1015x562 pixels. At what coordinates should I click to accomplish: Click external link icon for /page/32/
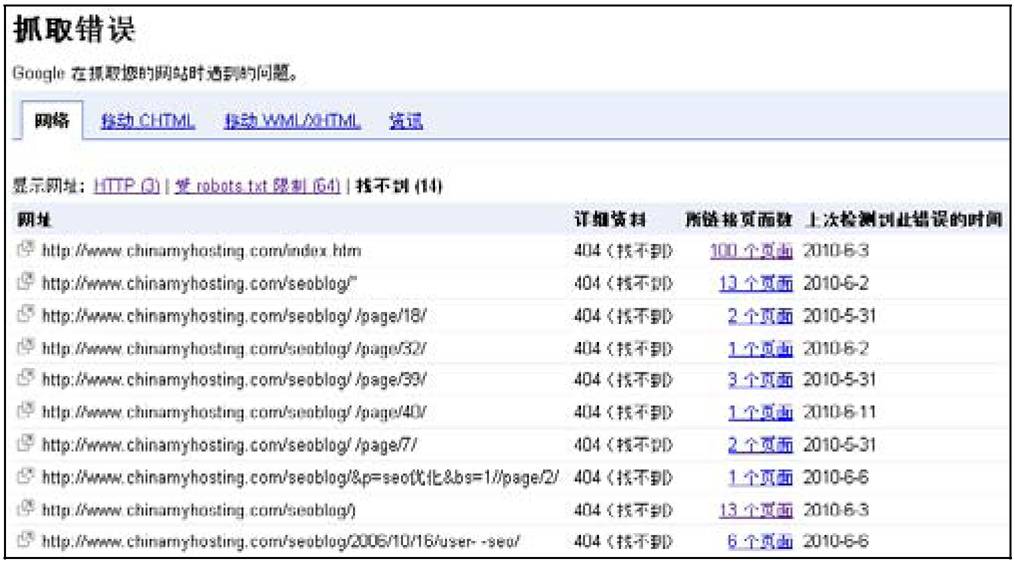(x=27, y=347)
